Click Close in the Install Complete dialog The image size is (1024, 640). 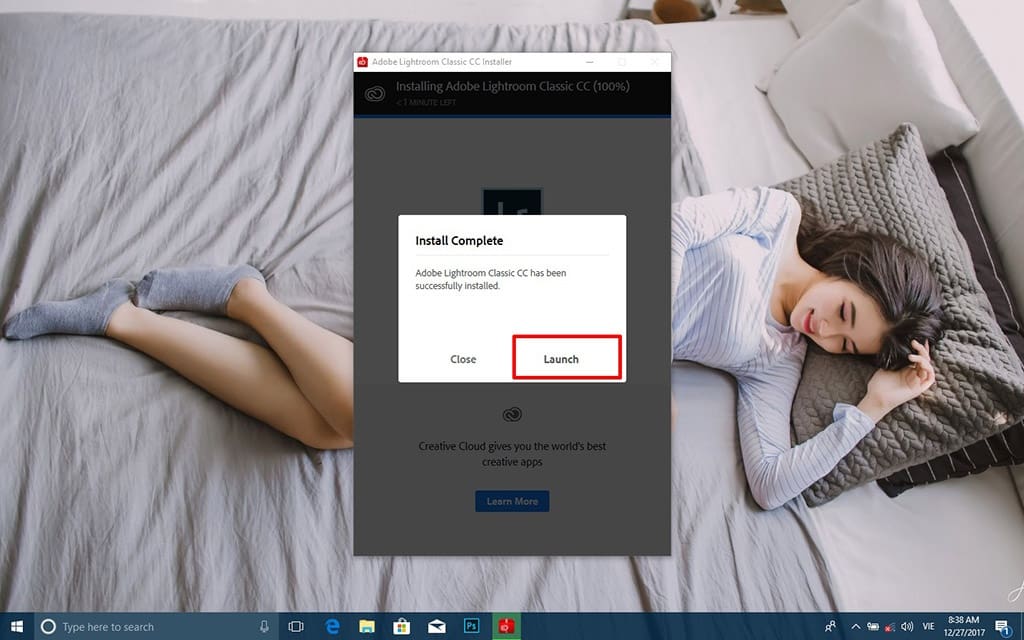(x=463, y=359)
